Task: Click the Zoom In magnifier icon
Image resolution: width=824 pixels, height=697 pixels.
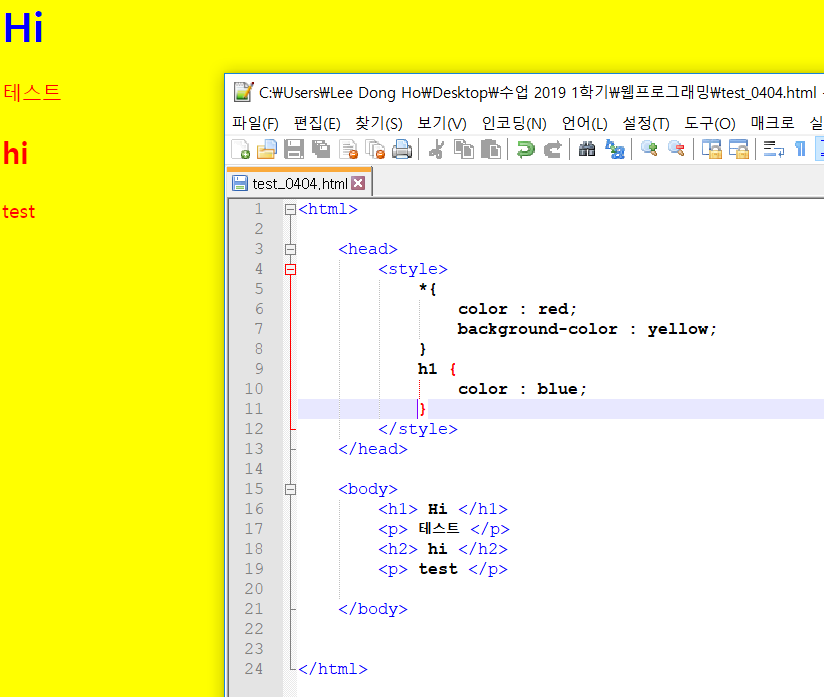Action: coord(649,149)
